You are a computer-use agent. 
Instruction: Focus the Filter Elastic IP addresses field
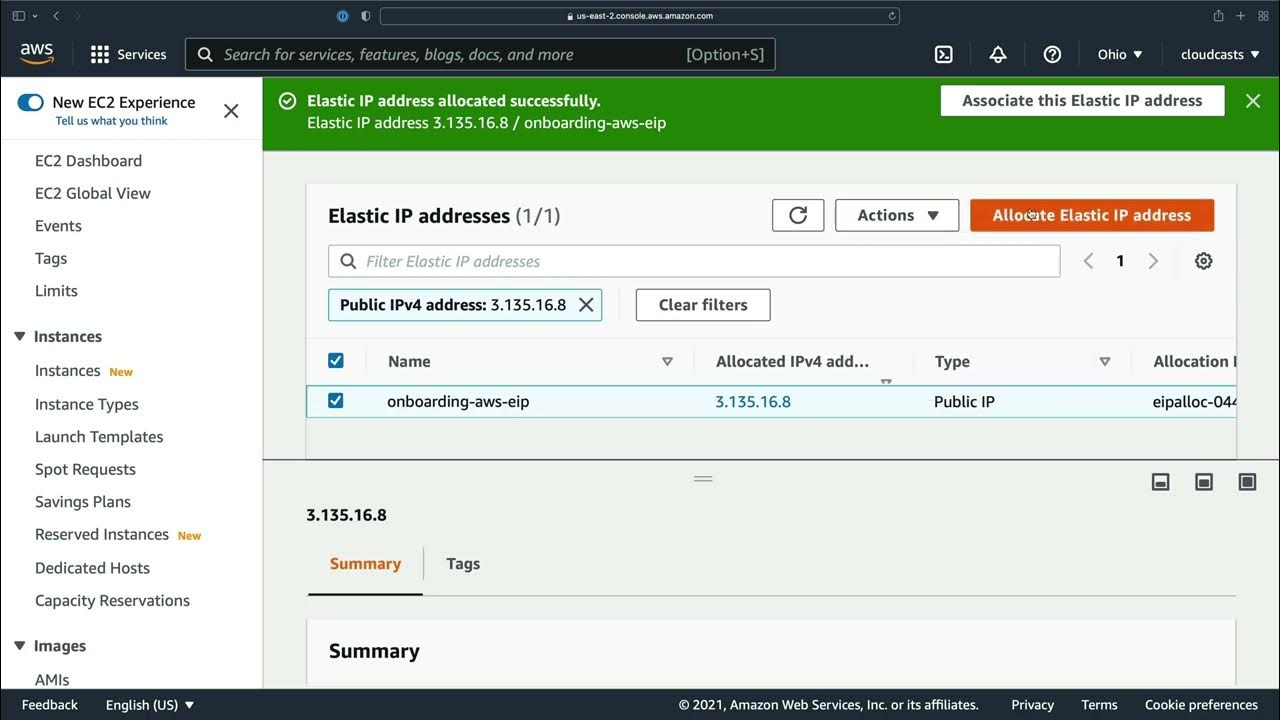click(x=694, y=261)
